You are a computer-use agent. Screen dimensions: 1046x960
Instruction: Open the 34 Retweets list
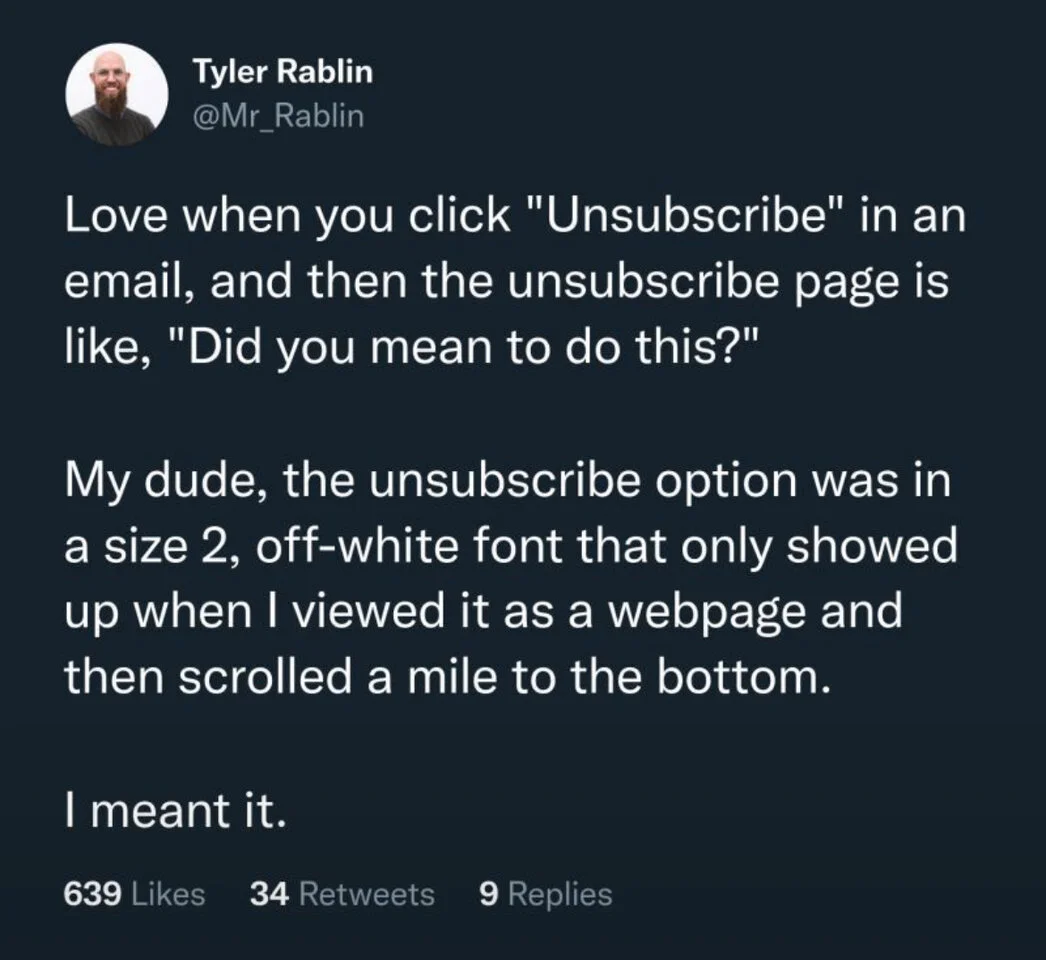pyautogui.click(x=341, y=893)
